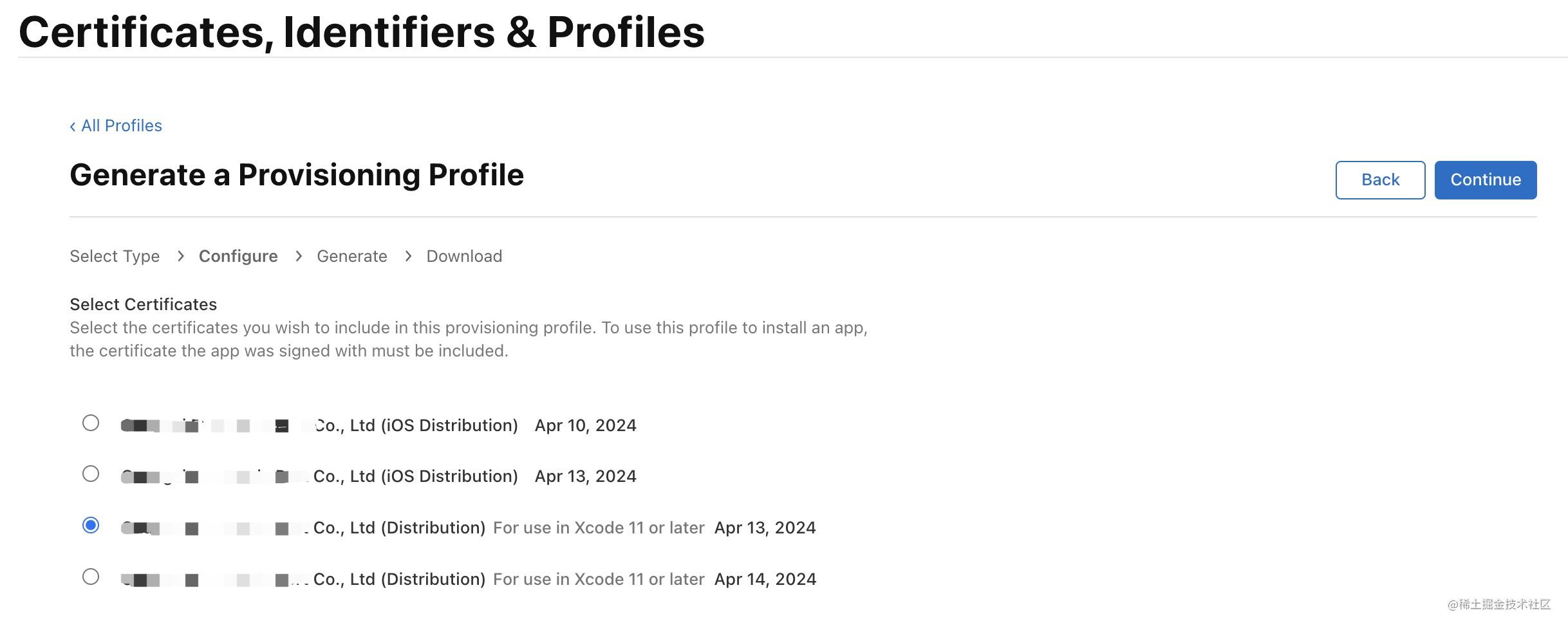Click the Download breadcrumb step
Viewport: 1568px width, 628px height.
click(463, 256)
